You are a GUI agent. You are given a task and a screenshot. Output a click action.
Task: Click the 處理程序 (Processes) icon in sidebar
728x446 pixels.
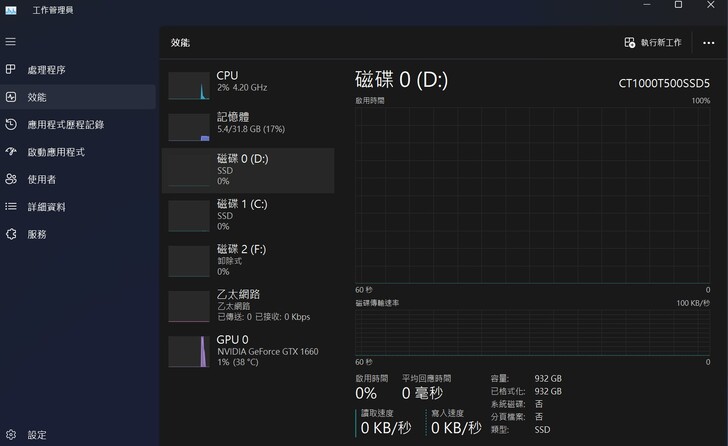click(11, 70)
